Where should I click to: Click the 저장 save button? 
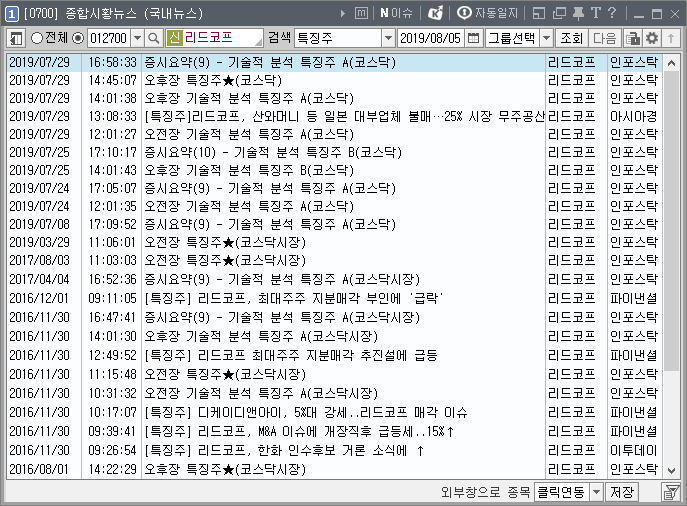(x=622, y=492)
